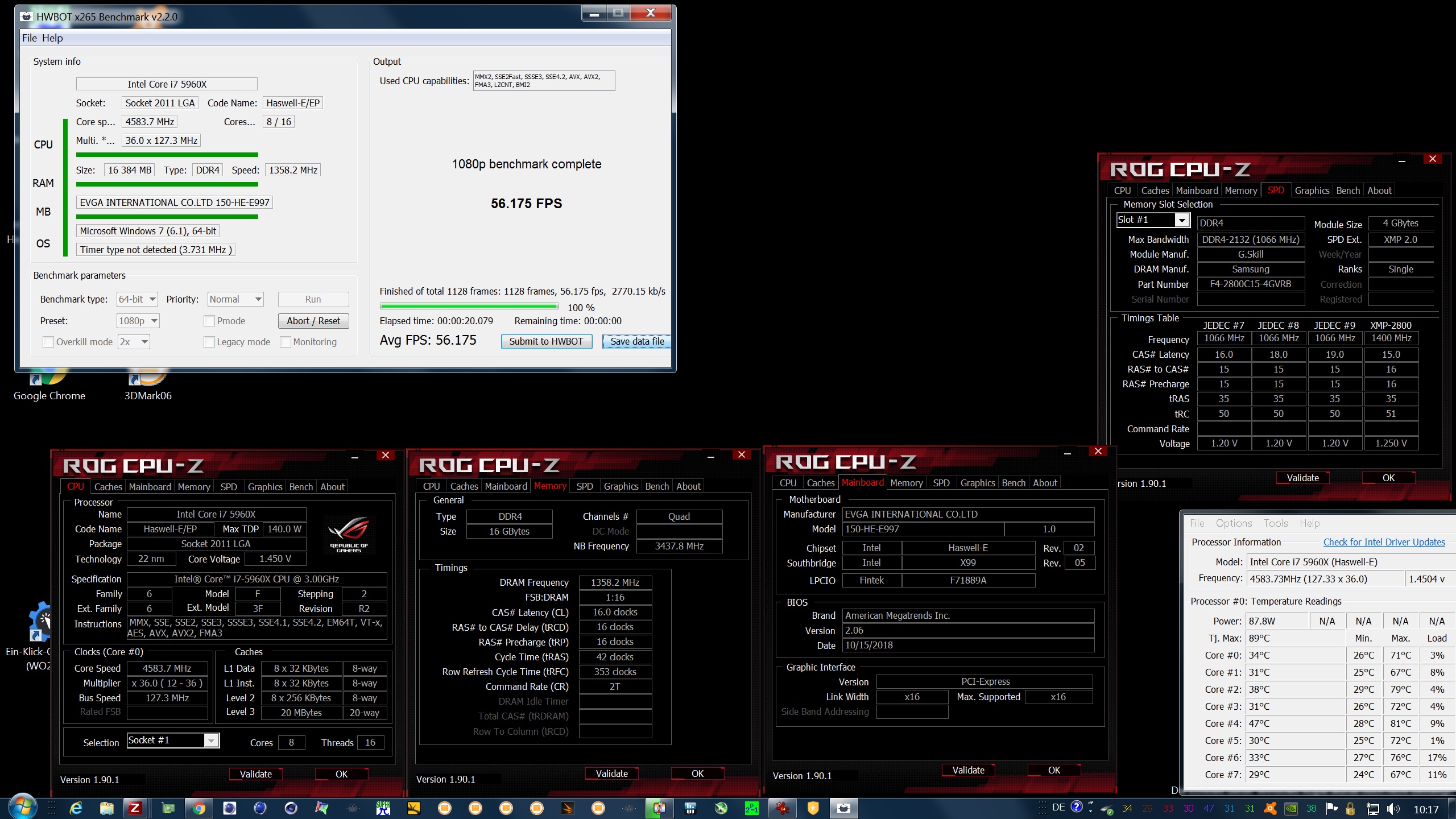Open File menu in Core Temp window
Image resolution: width=1456 pixels, height=819 pixels.
coord(1197,523)
